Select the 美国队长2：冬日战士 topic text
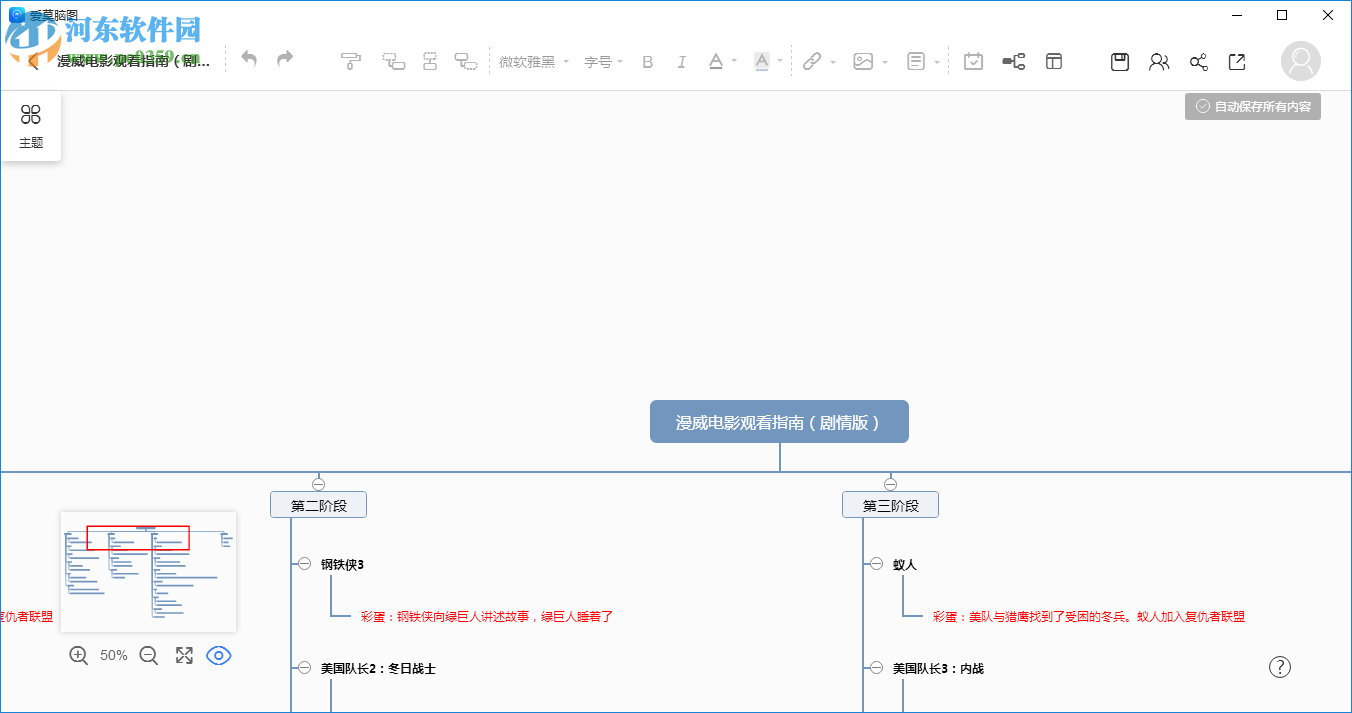Viewport: 1352px width, 713px height. pyautogui.click(x=378, y=668)
